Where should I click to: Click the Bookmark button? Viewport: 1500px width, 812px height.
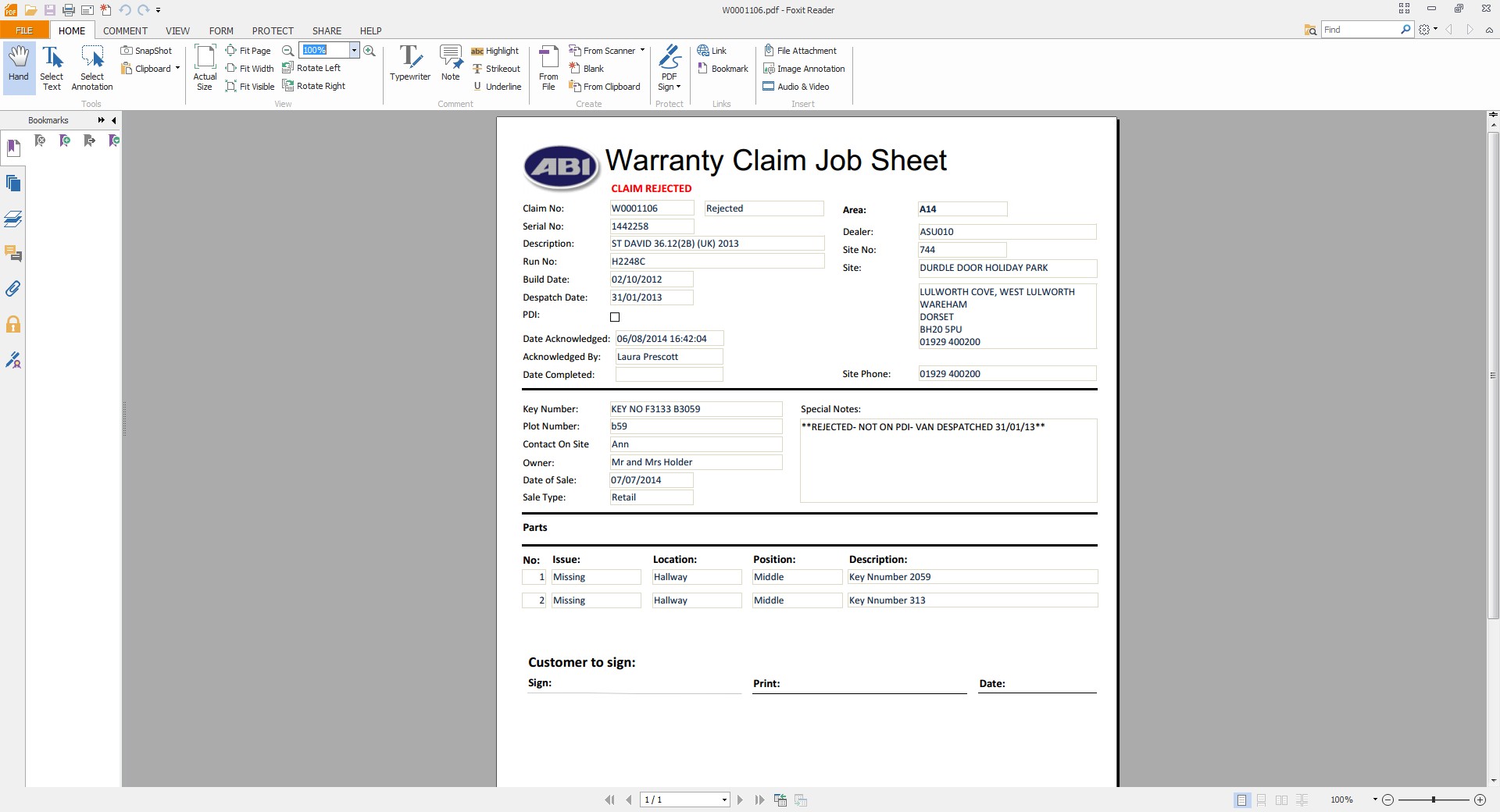pos(723,69)
